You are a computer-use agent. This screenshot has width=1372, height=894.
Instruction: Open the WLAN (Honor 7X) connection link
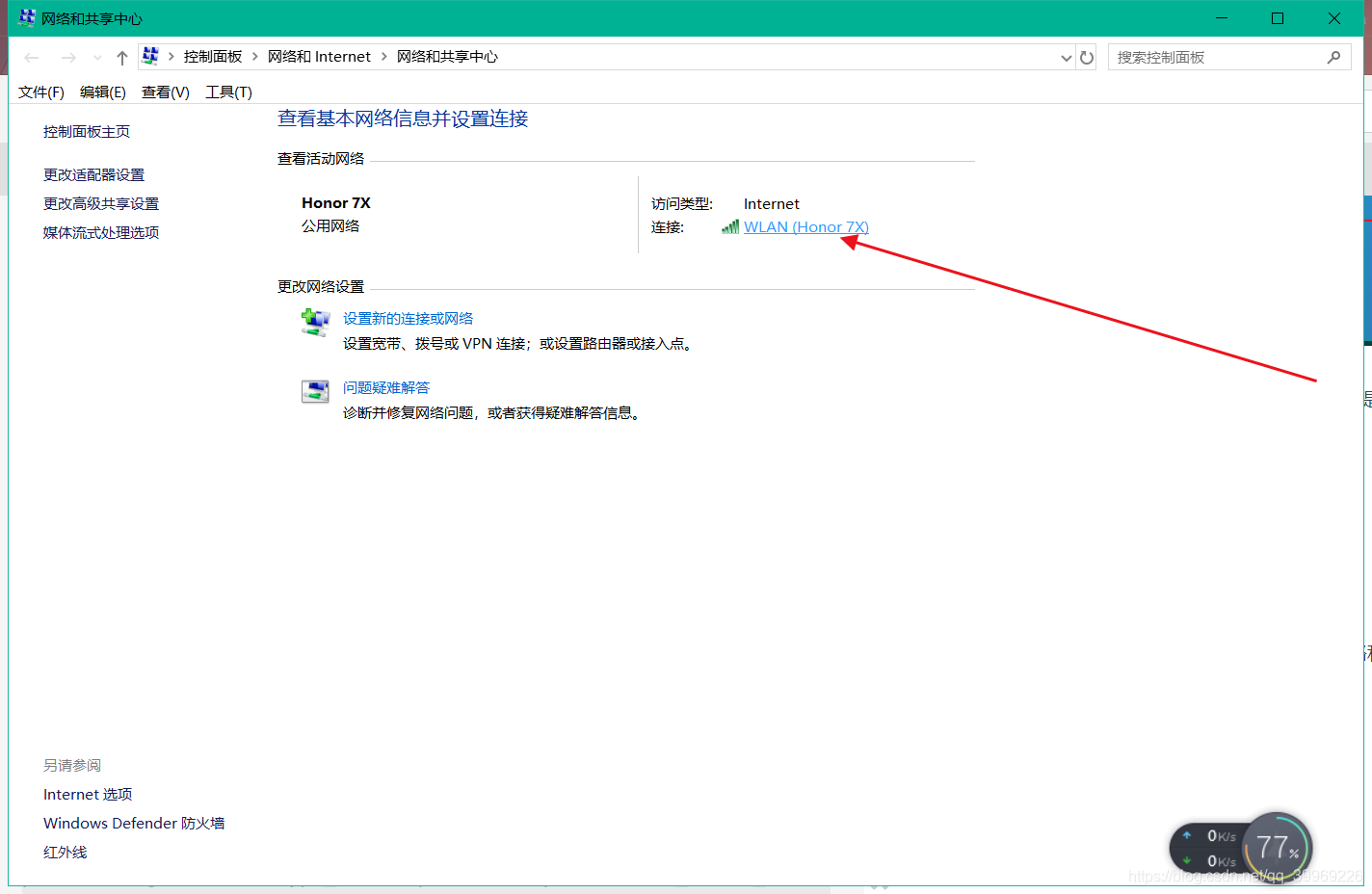[805, 227]
